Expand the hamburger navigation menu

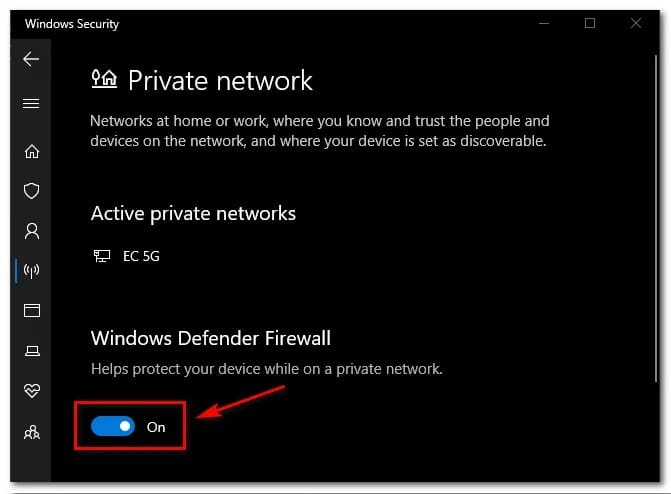click(x=31, y=103)
